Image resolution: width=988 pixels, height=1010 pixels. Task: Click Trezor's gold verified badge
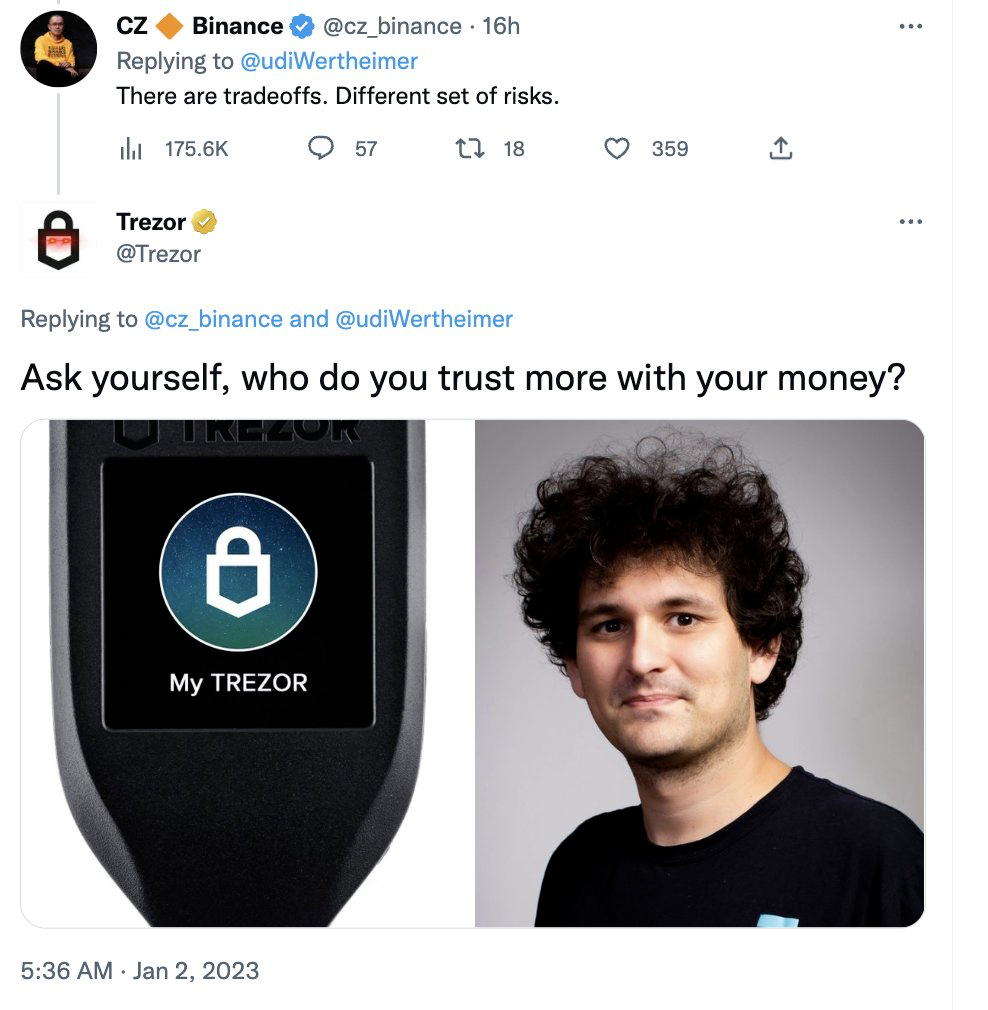click(x=204, y=222)
